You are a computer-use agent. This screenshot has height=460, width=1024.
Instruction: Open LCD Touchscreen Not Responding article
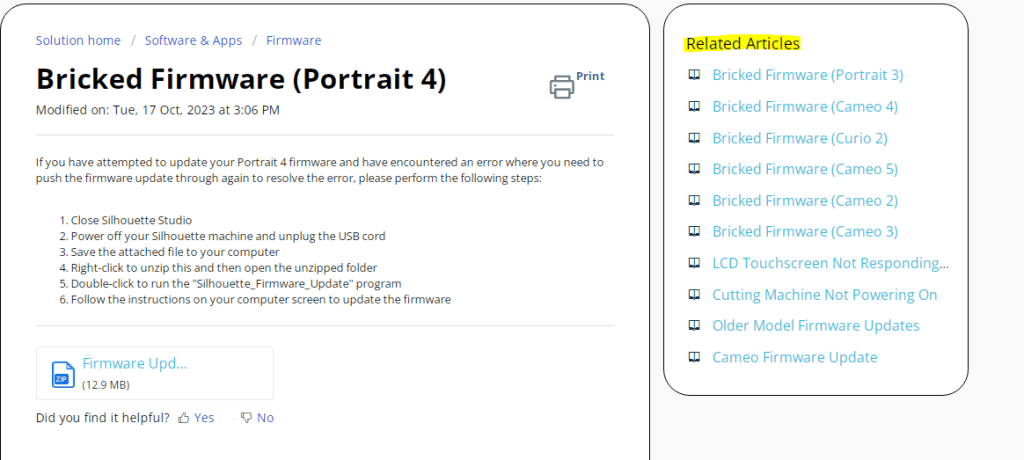(x=830, y=263)
